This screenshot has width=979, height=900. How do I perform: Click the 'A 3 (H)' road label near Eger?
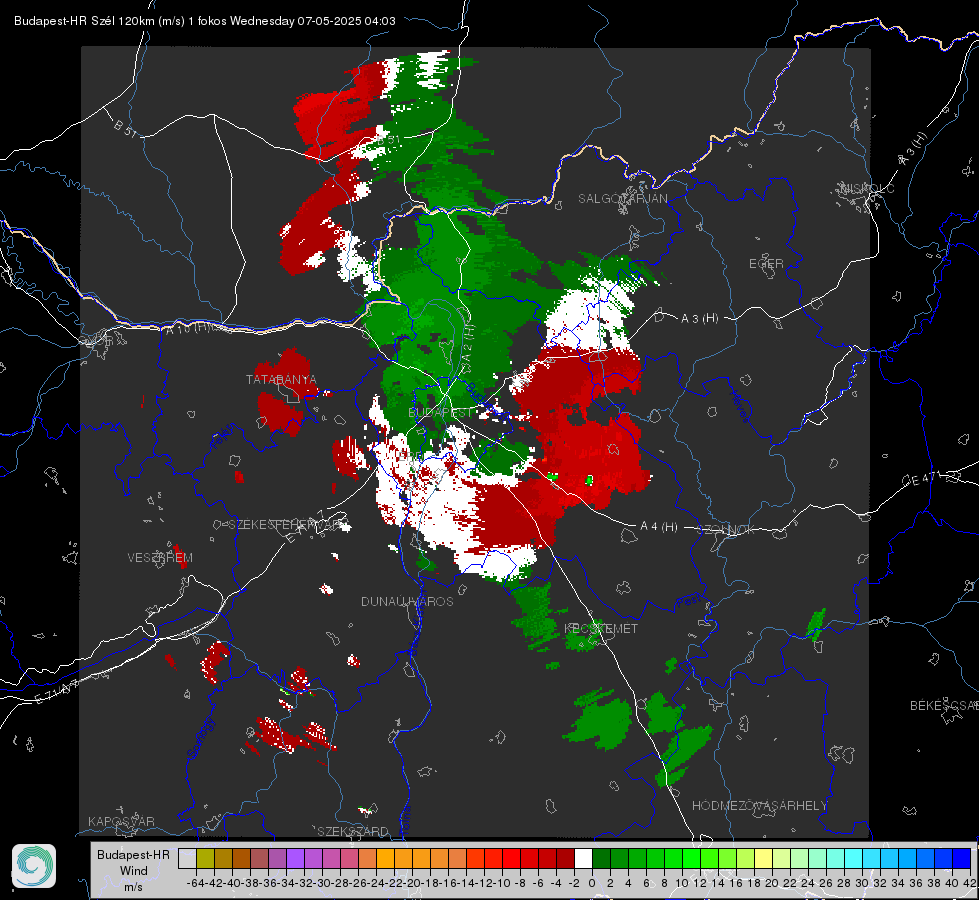(x=699, y=319)
